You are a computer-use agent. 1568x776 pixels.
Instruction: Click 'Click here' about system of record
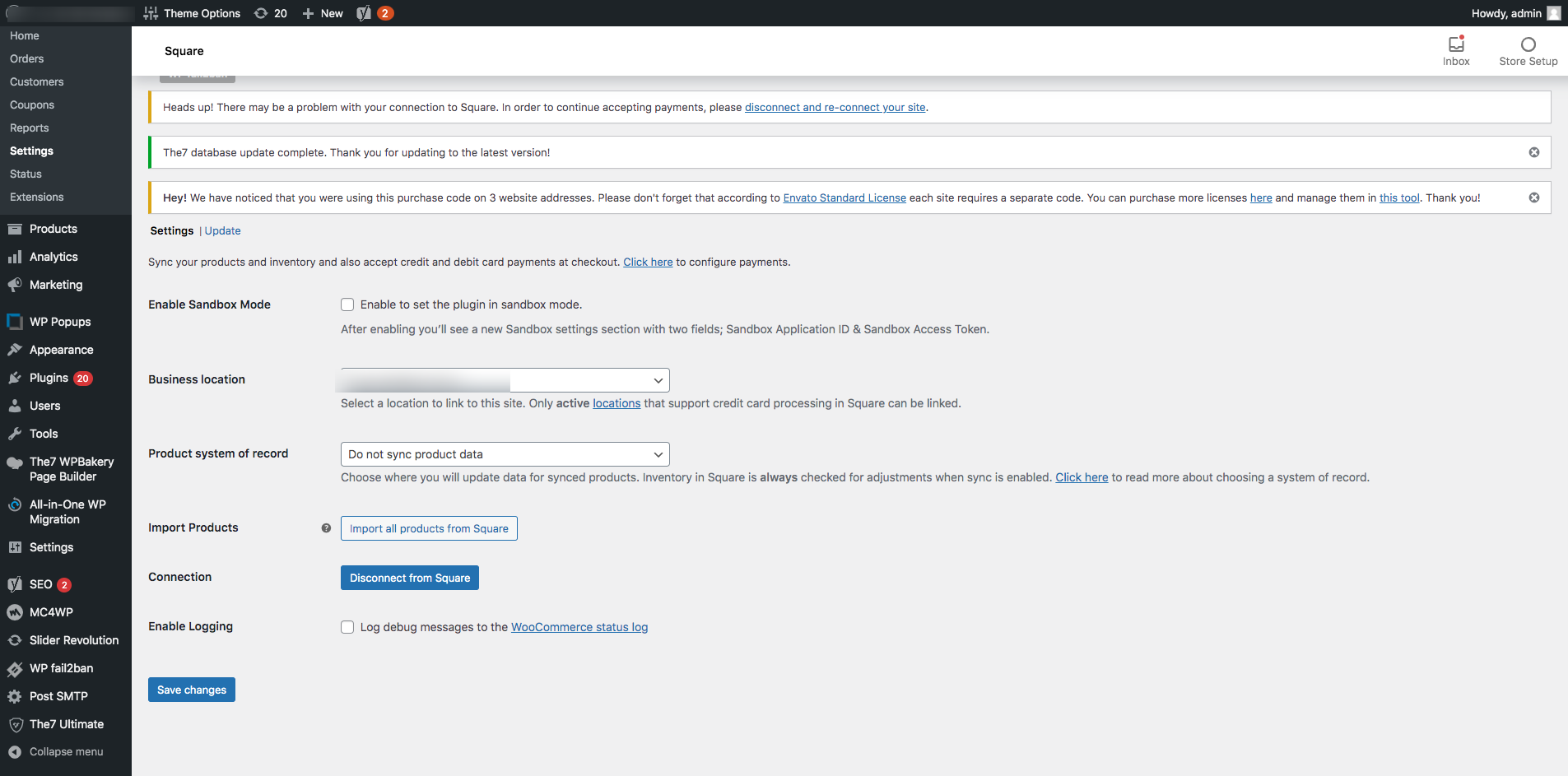tap(1082, 477)
